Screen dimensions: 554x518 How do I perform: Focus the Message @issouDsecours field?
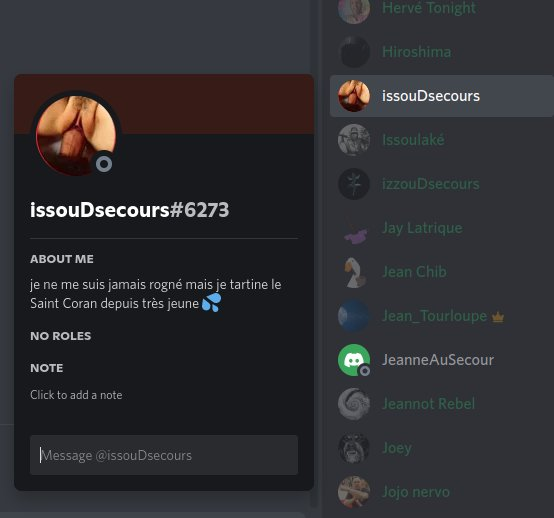tap(164, 455)
